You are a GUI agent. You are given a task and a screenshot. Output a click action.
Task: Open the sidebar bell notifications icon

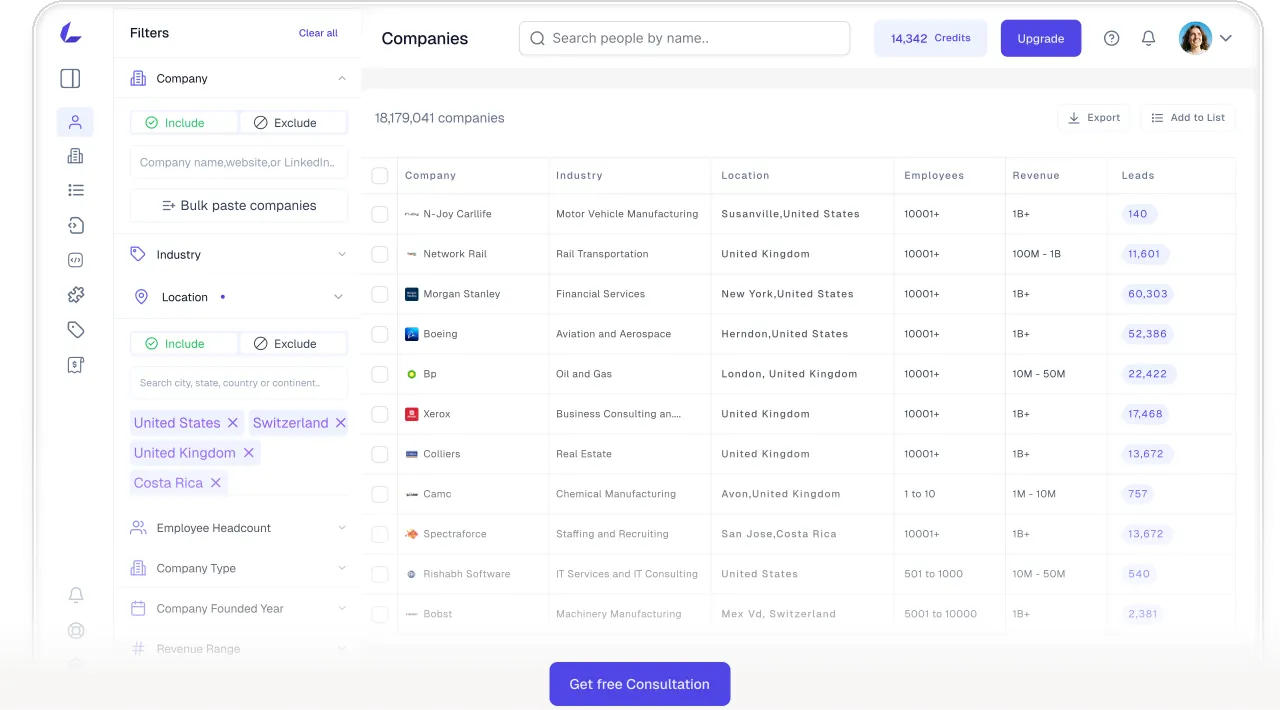[75, 595]
